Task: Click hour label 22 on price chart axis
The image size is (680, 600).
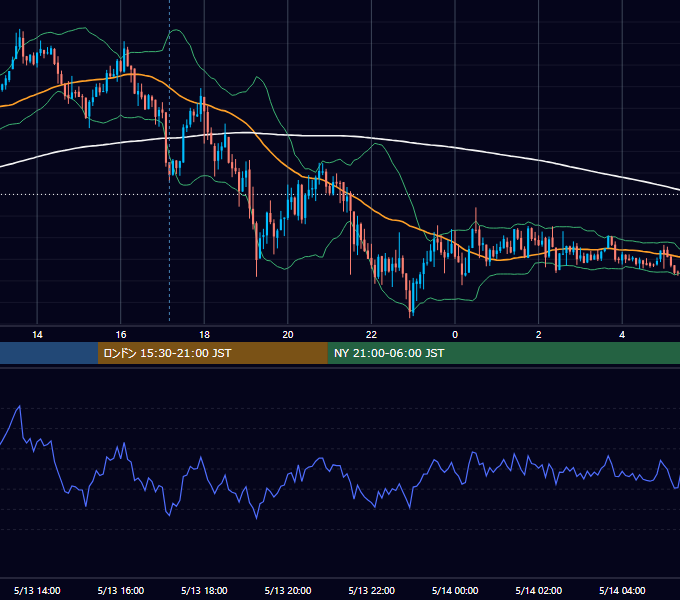Action: 371,335
